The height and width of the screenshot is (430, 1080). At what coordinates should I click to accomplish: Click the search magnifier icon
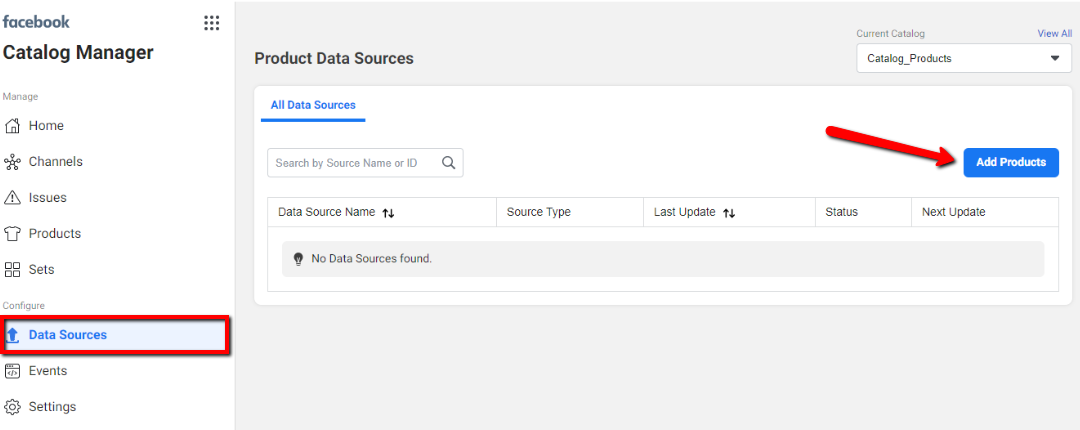449,163
